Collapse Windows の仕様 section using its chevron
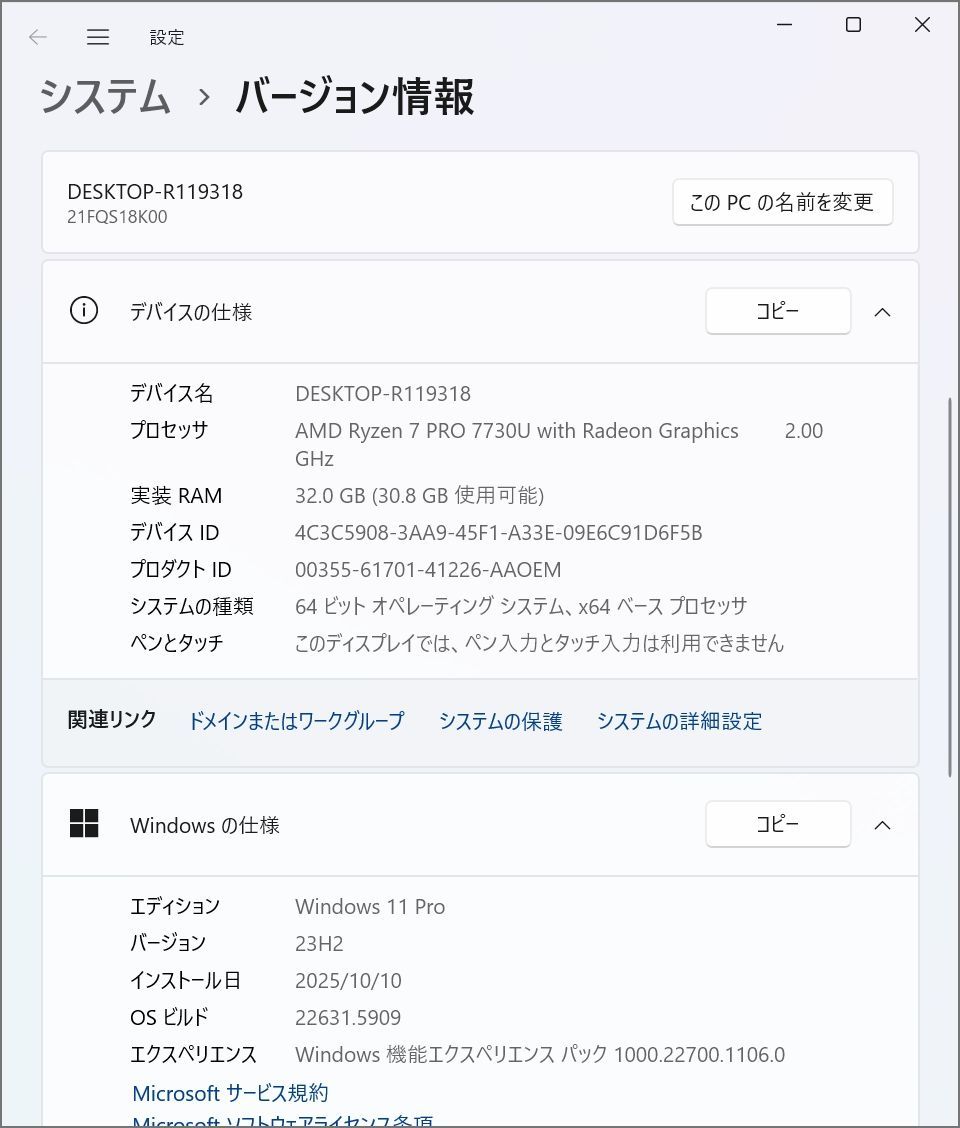Image resolution: width=960 pixels, height=1128 pixels. pyautogui.click(x=882, y=825)
